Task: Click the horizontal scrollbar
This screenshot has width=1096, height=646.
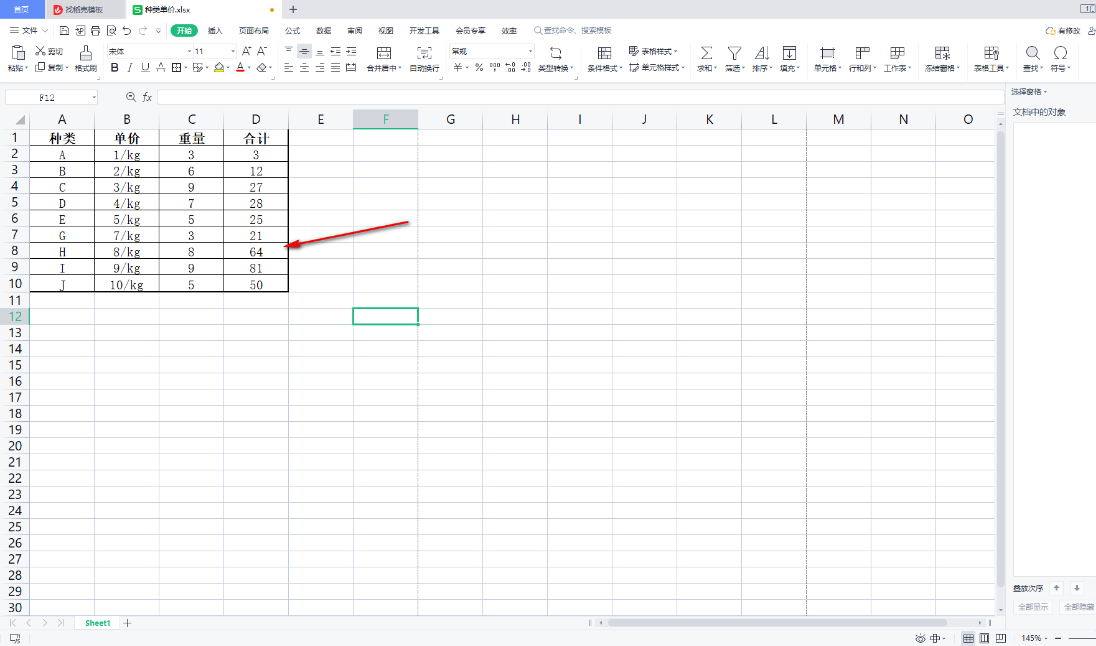Action: (x=777, y=622)
